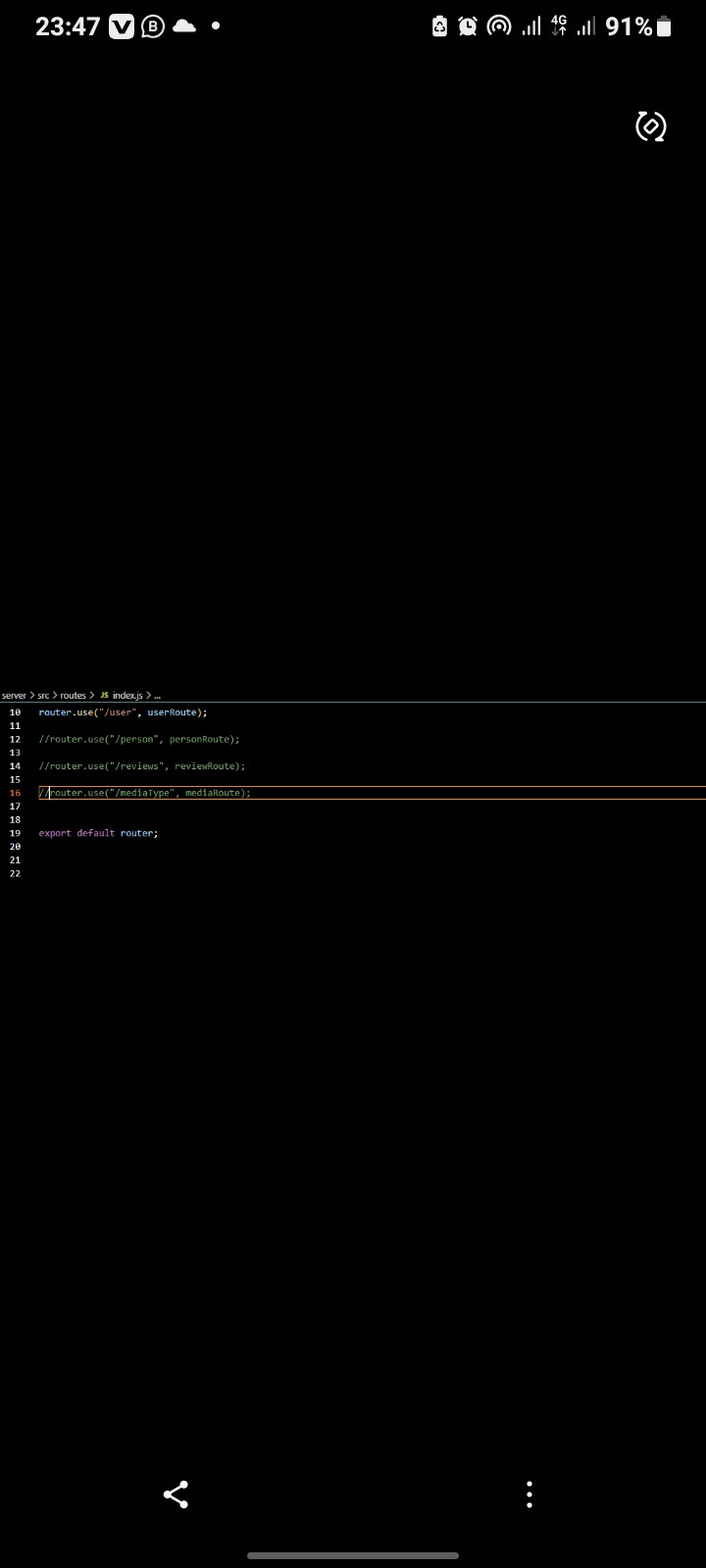The image size is (706, 1568).
Task: Tap the V app notification icon
Action: coord(122,26)
